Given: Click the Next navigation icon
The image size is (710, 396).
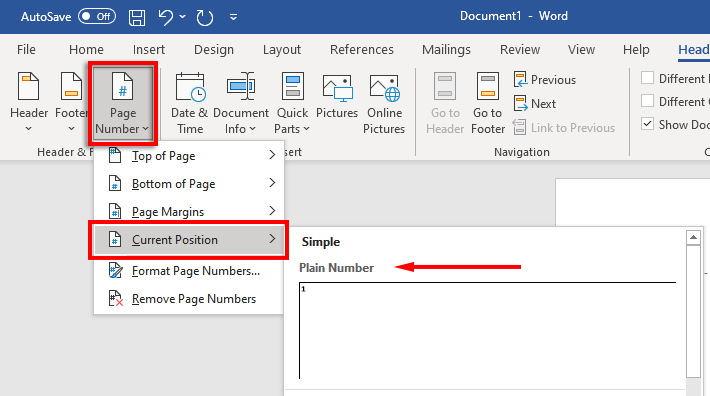Looking at the screenshot, I should 520,104.
